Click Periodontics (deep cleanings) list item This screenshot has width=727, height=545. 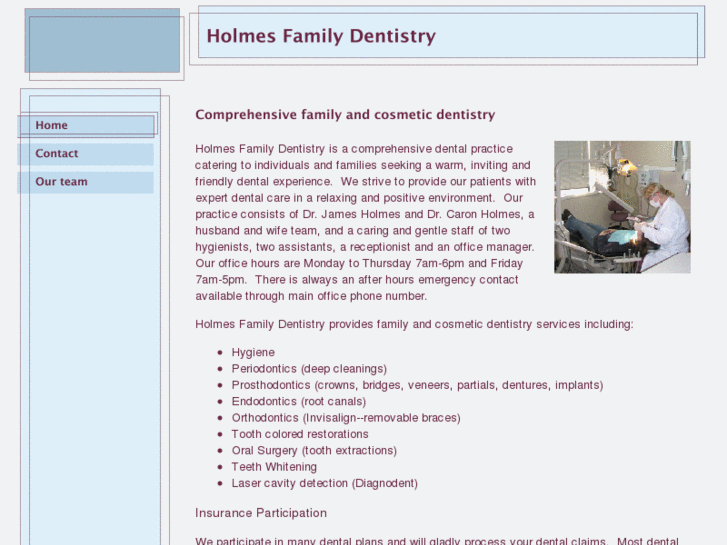click(x=309, y=369)
